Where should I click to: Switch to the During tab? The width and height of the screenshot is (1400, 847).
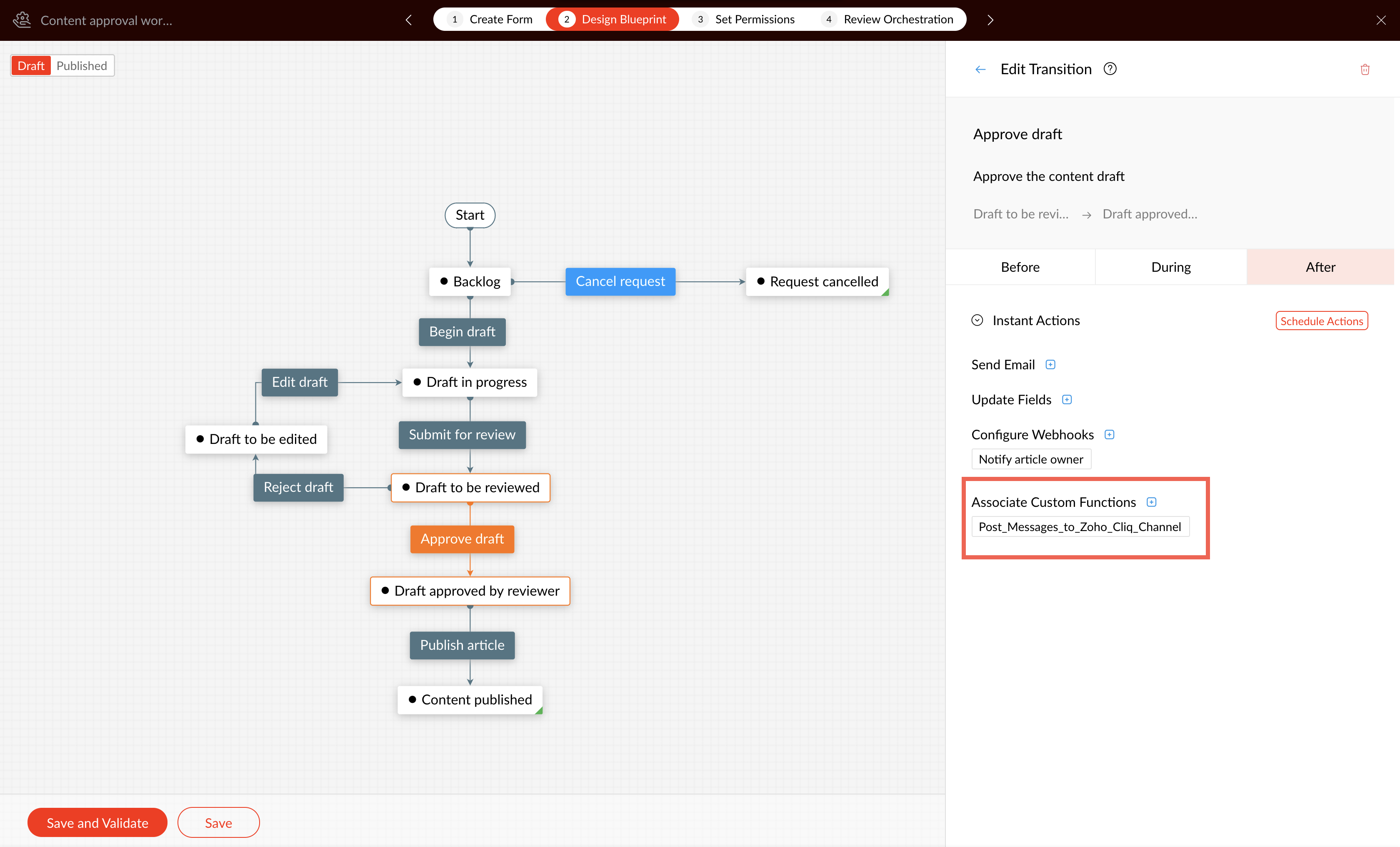click(1170, 267)
